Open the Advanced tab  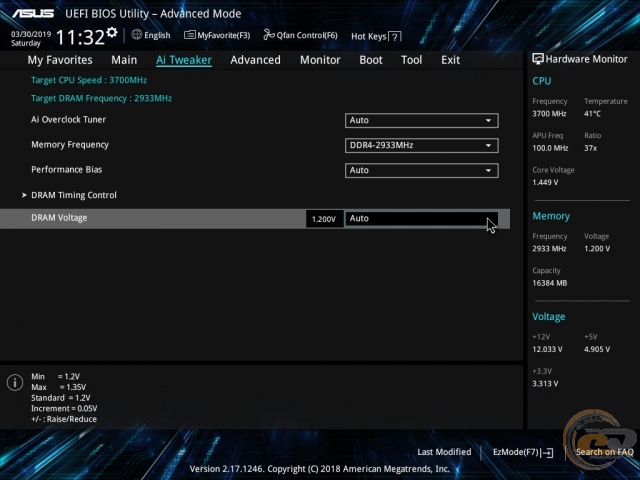pos(256,60)
